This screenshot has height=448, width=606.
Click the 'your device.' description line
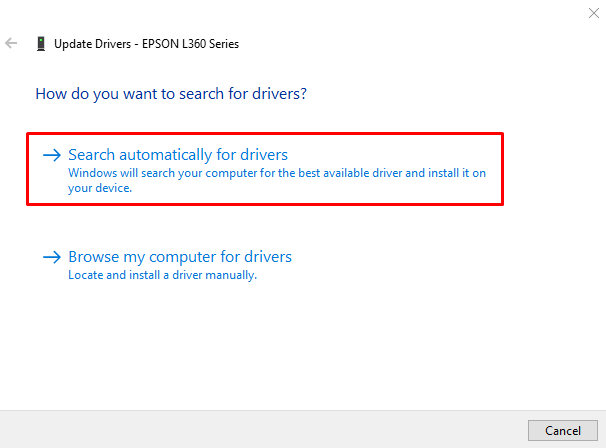point(100,188)
